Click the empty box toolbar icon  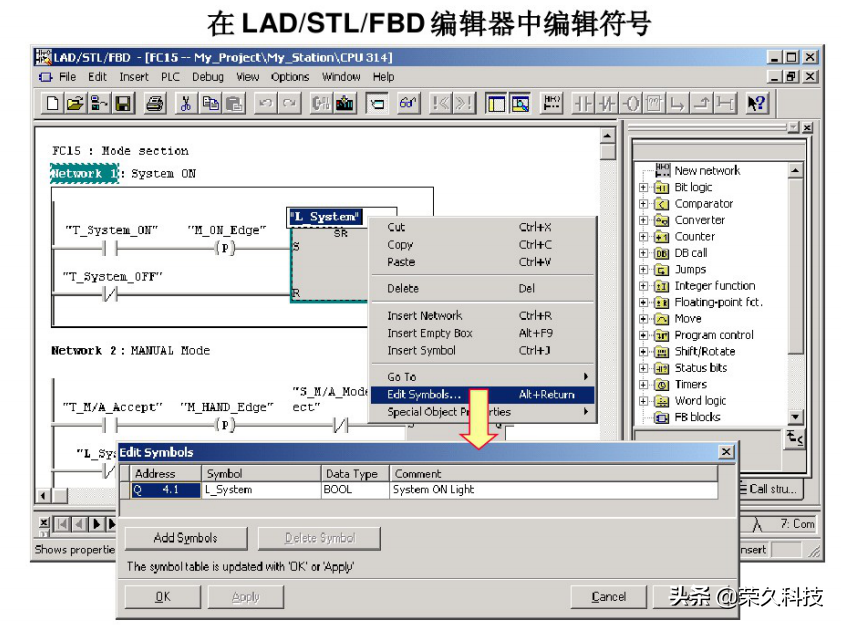[654, 103]
